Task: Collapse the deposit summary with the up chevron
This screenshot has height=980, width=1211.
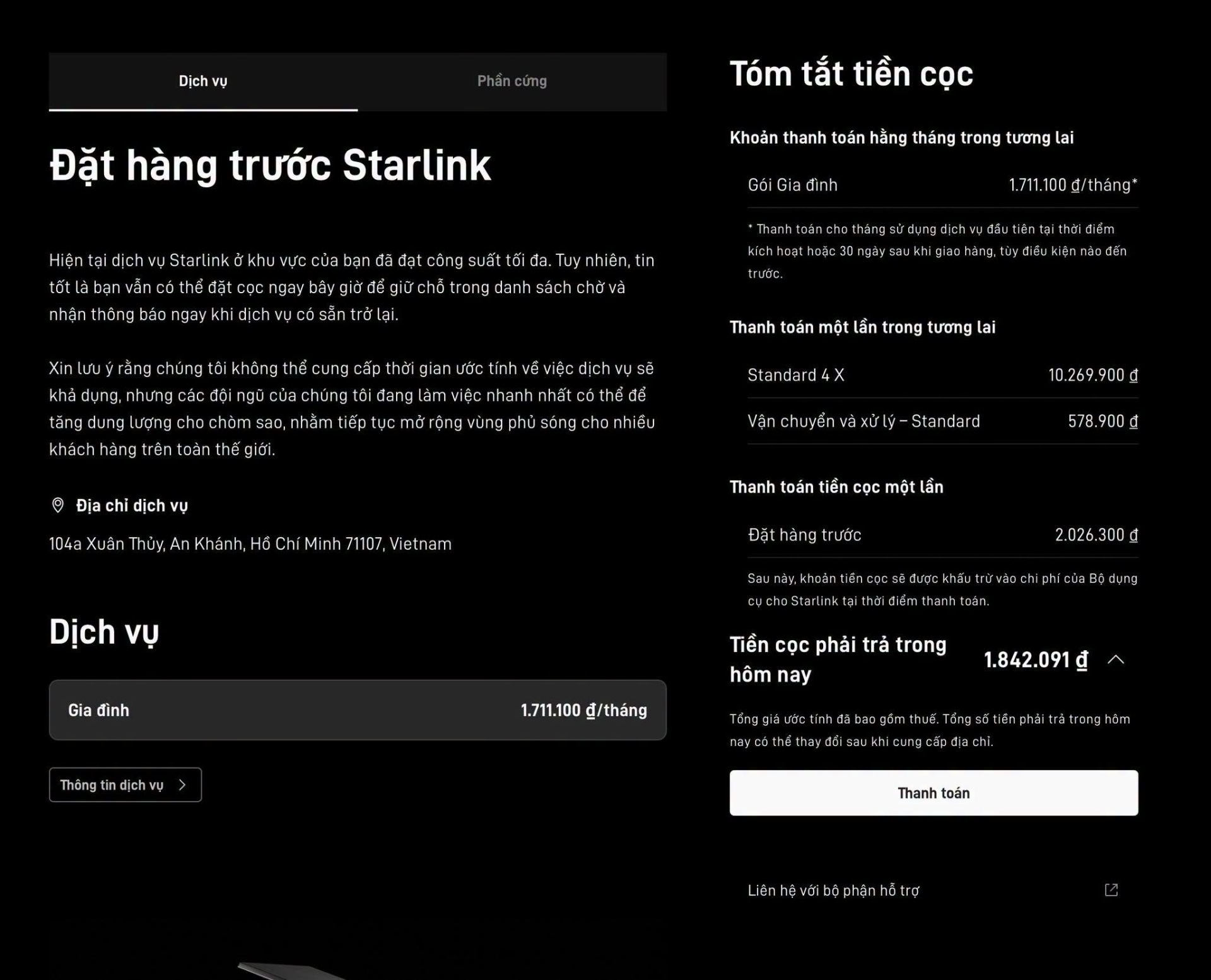Action: [x=1116, y=660]
